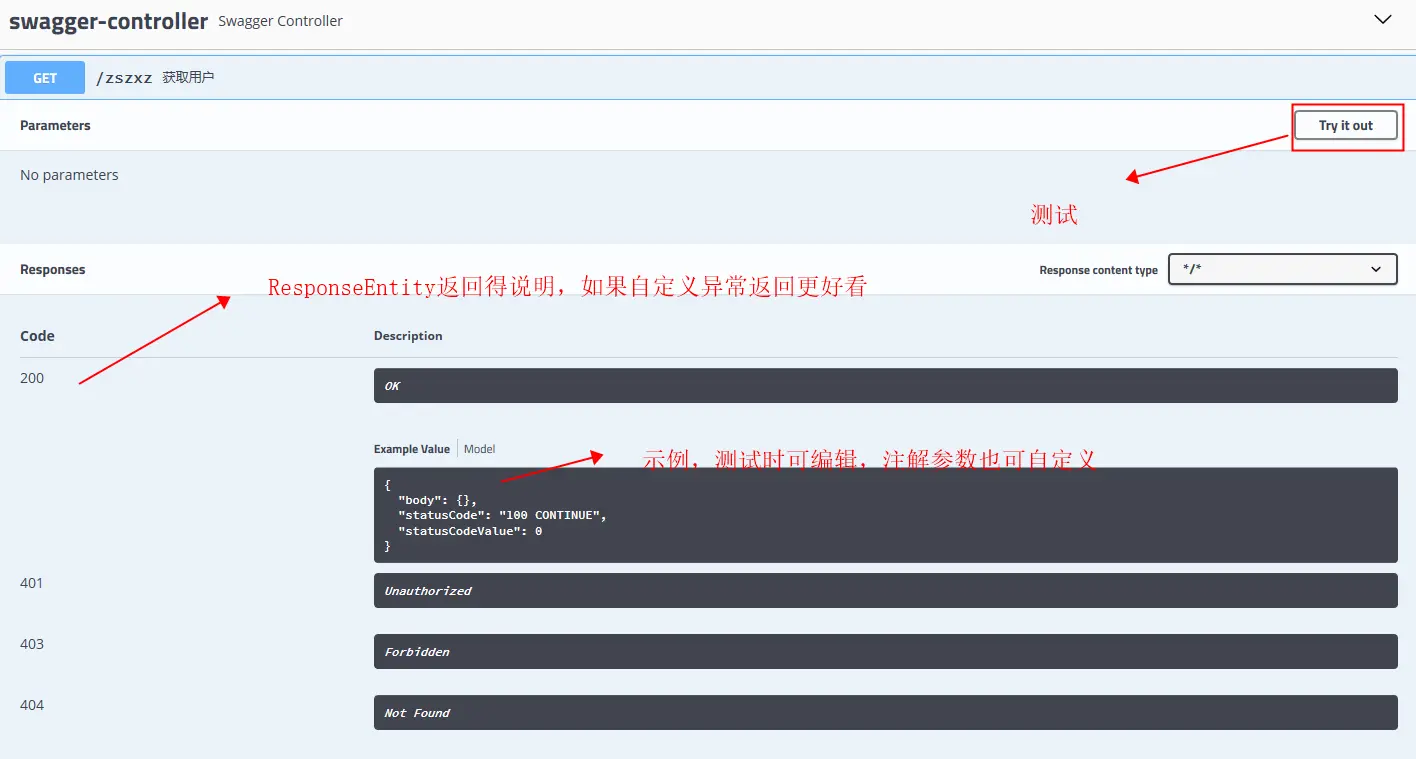Viewport: 1416px width, 759px height.
Task: Click the GET method badge
Action: point(45,78)
